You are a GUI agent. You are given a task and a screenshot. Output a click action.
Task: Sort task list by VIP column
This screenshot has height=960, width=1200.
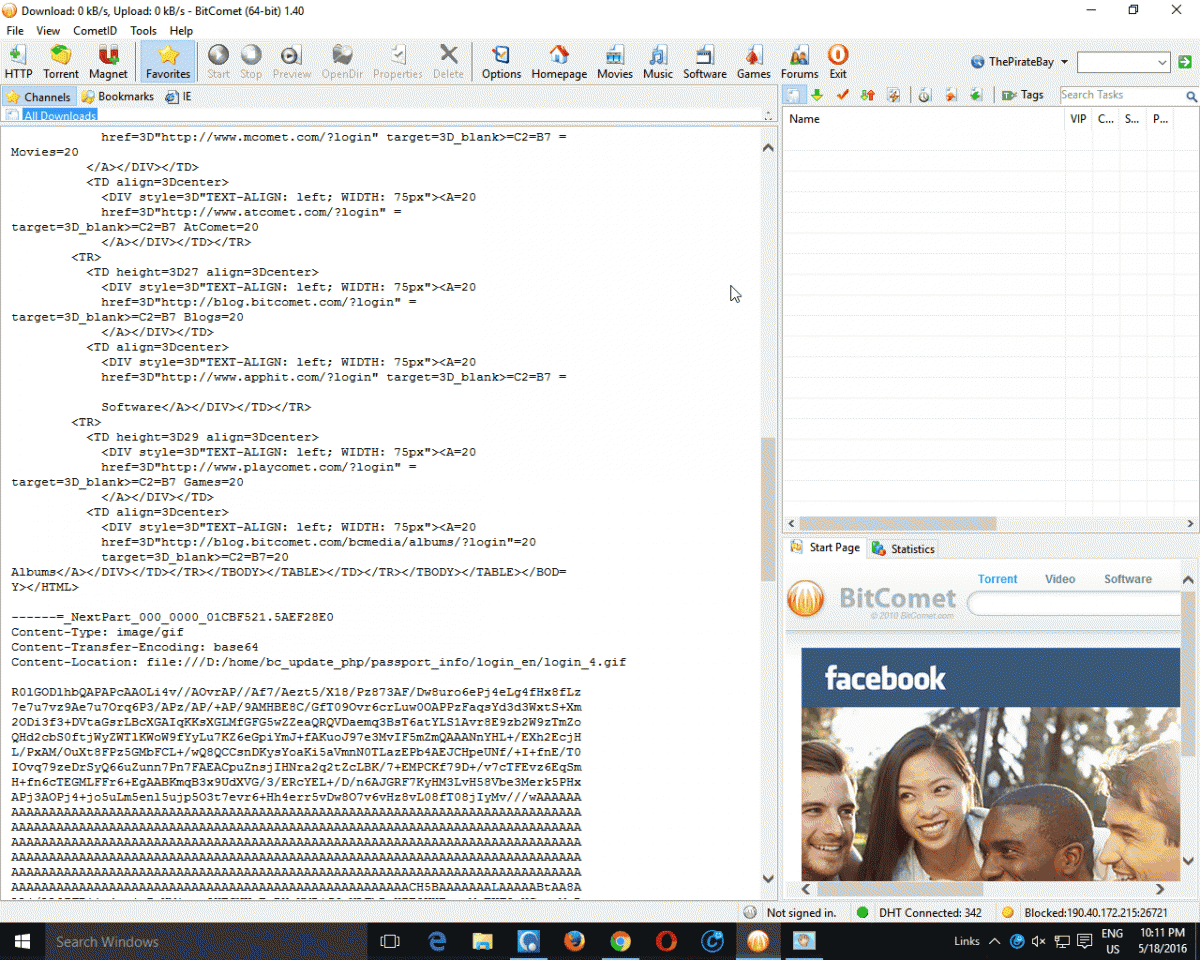(x=1078, y=119)
